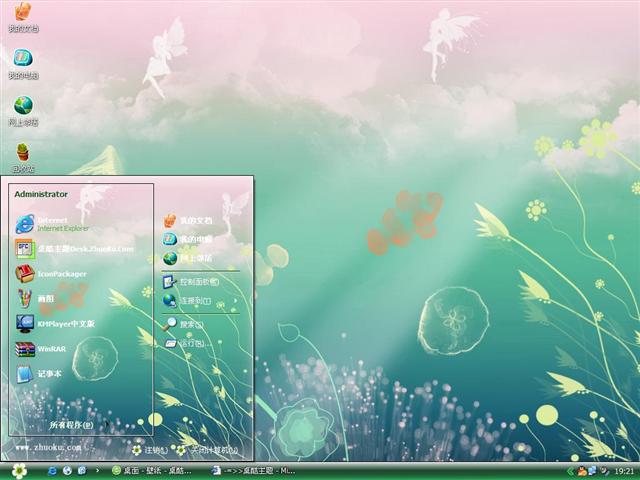640x480 pixels.
Task: Open 搜索 search from Start menu
Action: click(x=183, y=324)
